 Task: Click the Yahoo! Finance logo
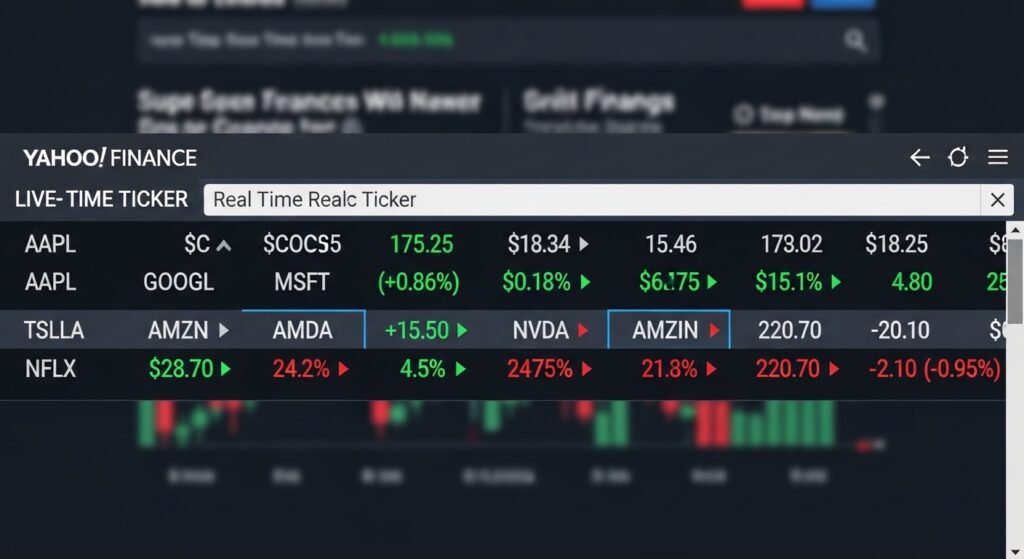click(x=109, y=158)
